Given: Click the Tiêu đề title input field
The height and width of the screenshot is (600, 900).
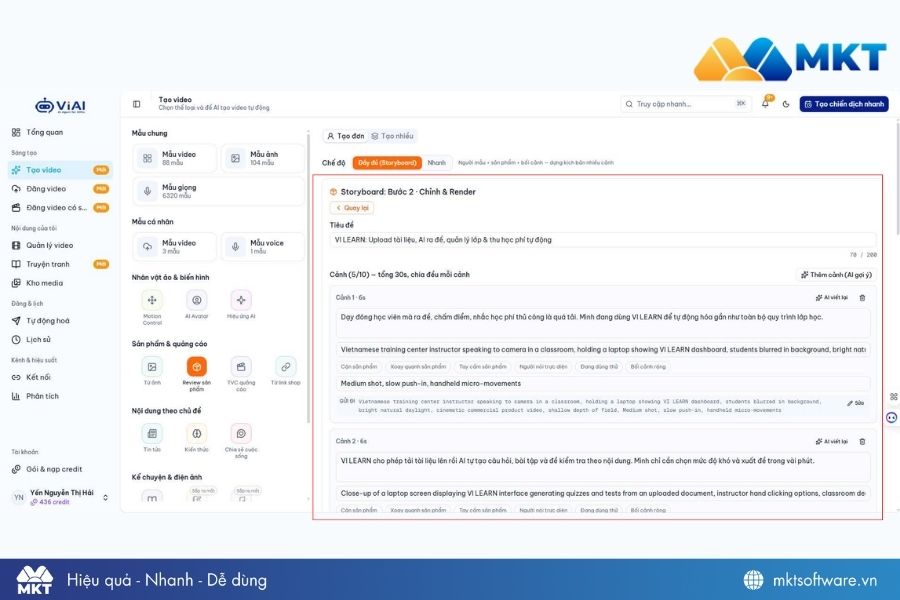Looking at the screenshot, I should click(603, 240).
